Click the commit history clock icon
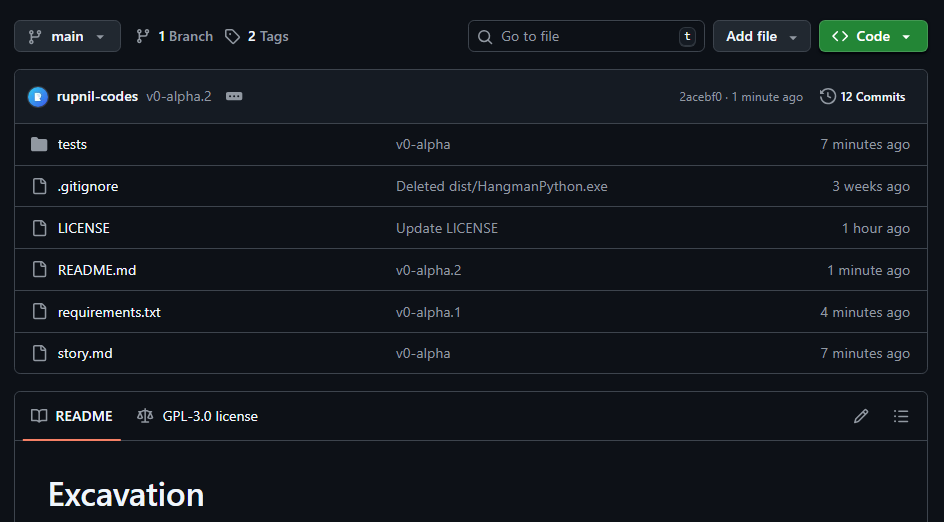944x522 pixels. (828, 97)
